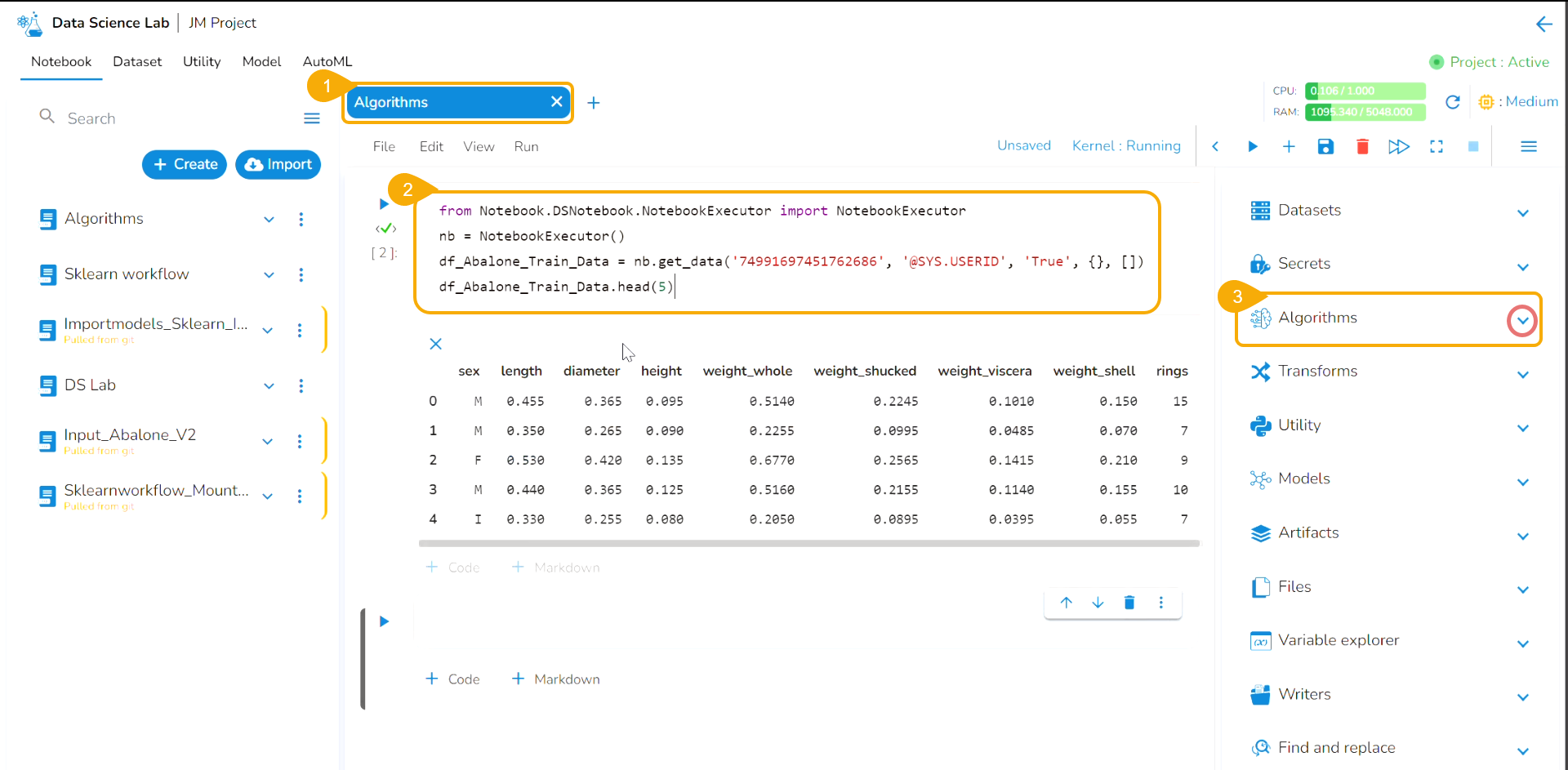
Task: Expand the Datasets section
Action: pyautogui.click(x=1522, y=213)
